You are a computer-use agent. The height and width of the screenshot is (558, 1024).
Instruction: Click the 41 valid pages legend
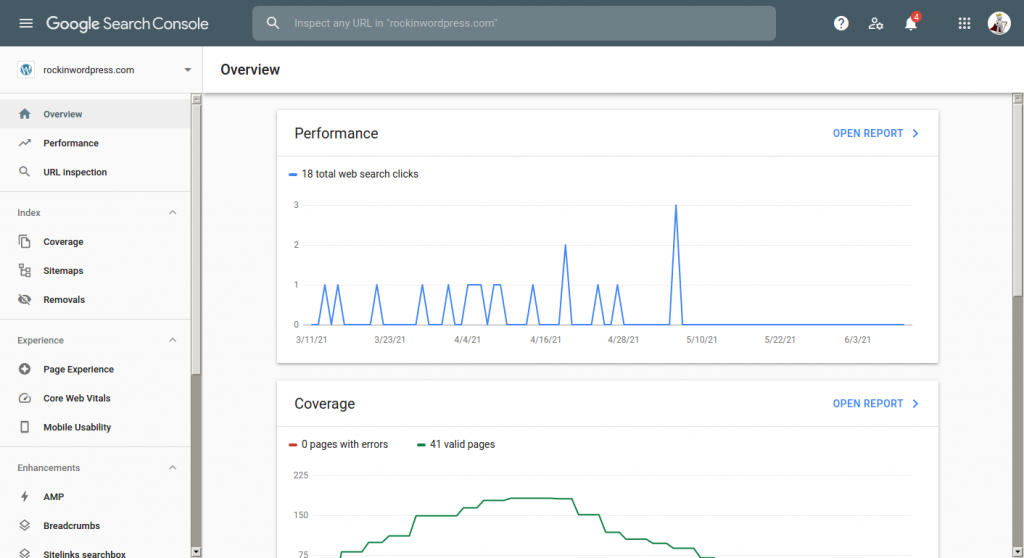click(x=456, y=444)
